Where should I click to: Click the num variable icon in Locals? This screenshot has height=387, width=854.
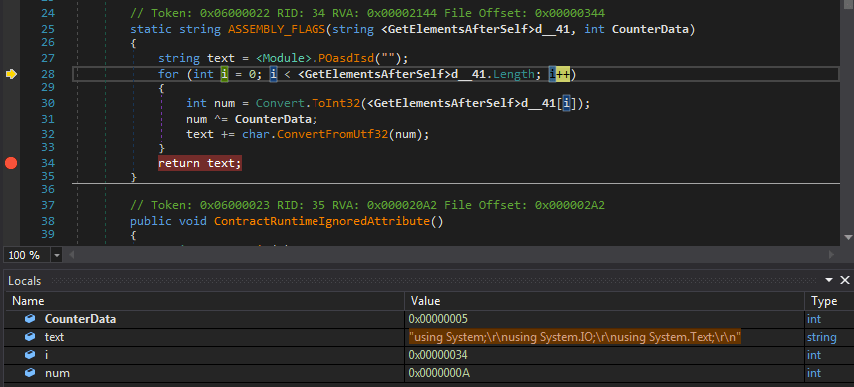30,373
